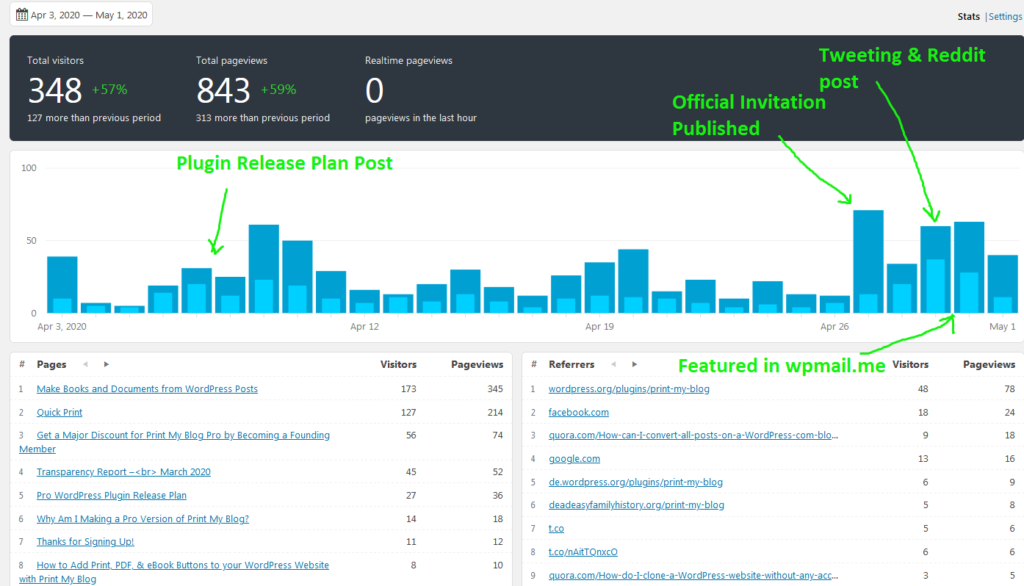Open the de.wordpress.org/plugins/print-my-blog referrer

[x=635, y=482]
